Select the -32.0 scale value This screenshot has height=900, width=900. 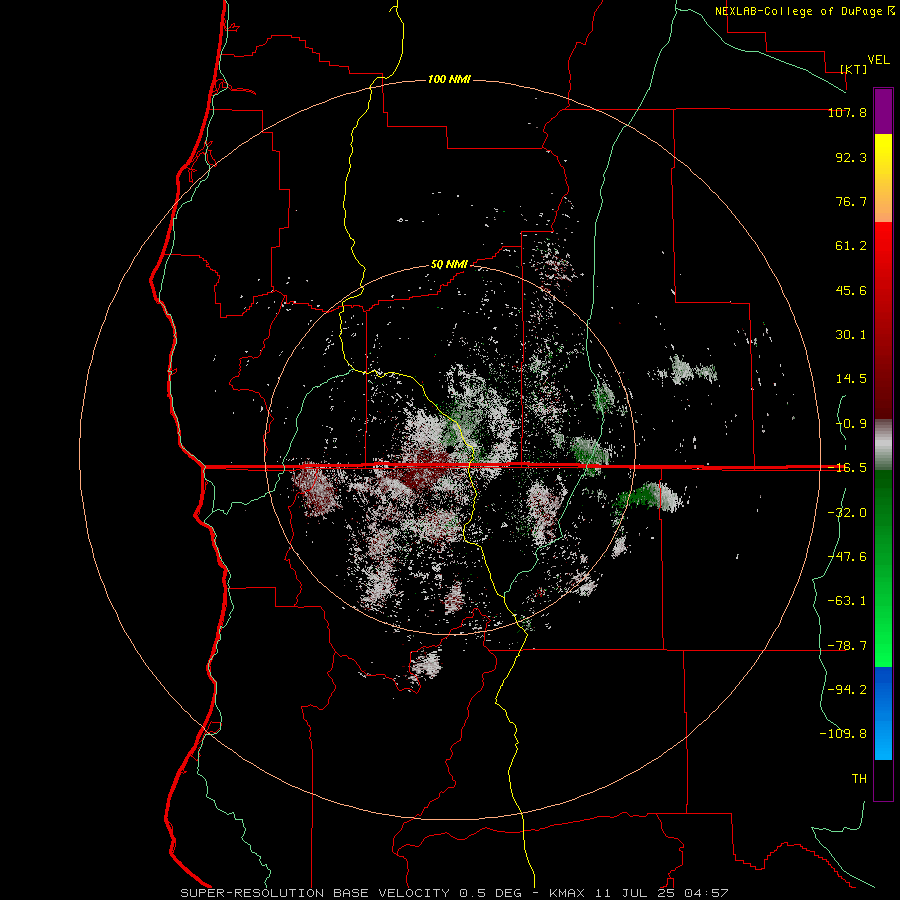click(x=847, y=513)
